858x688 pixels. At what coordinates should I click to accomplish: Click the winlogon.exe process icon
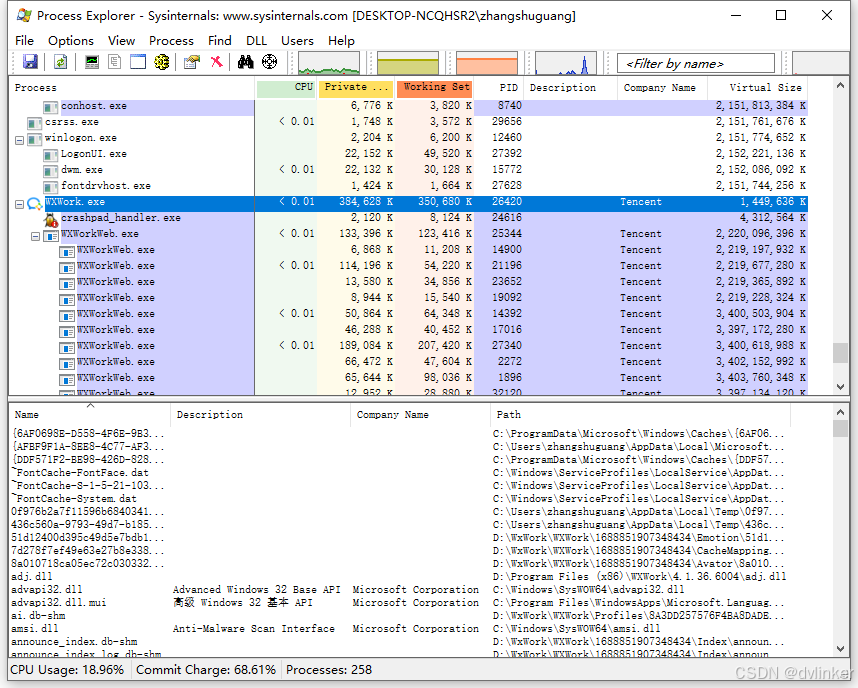coord(34,139)
